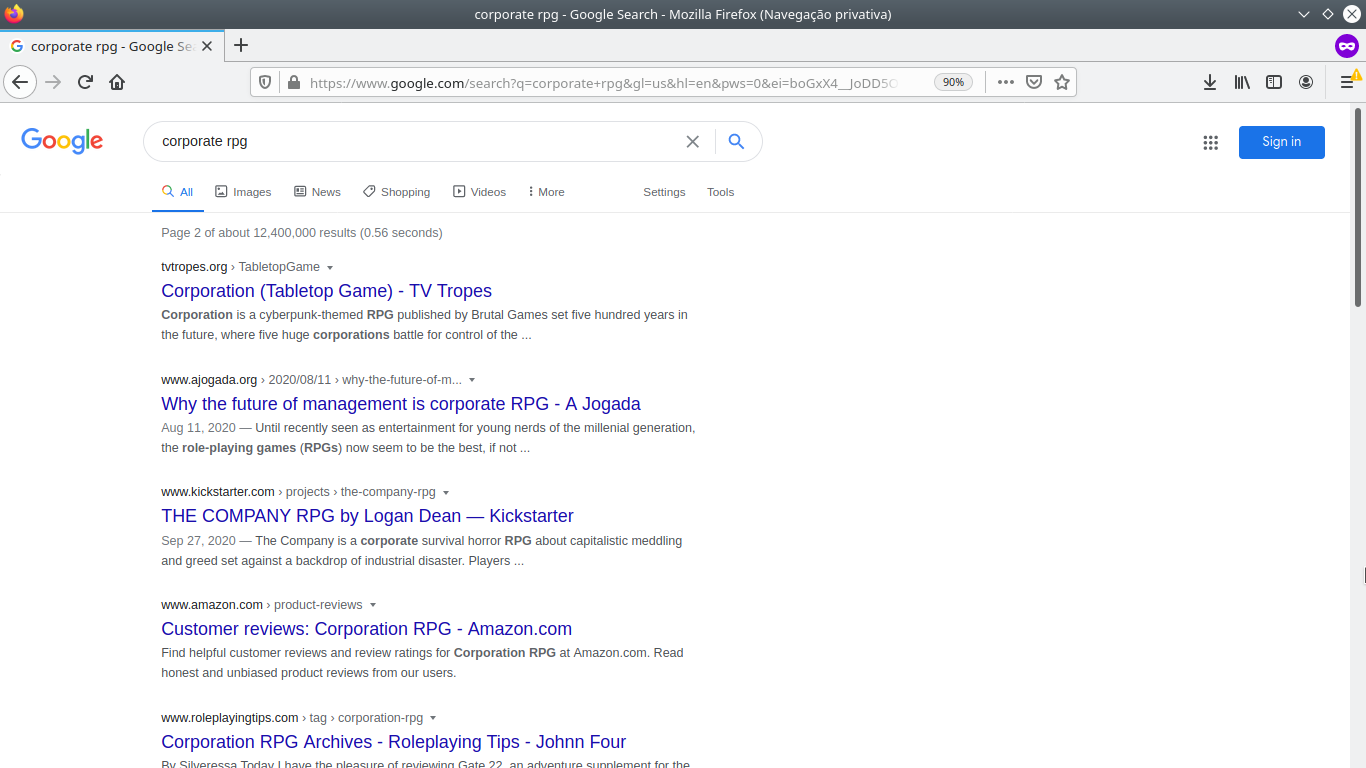
Task: Click the window title bar dropdown arrow
Action: point(1303,14)
